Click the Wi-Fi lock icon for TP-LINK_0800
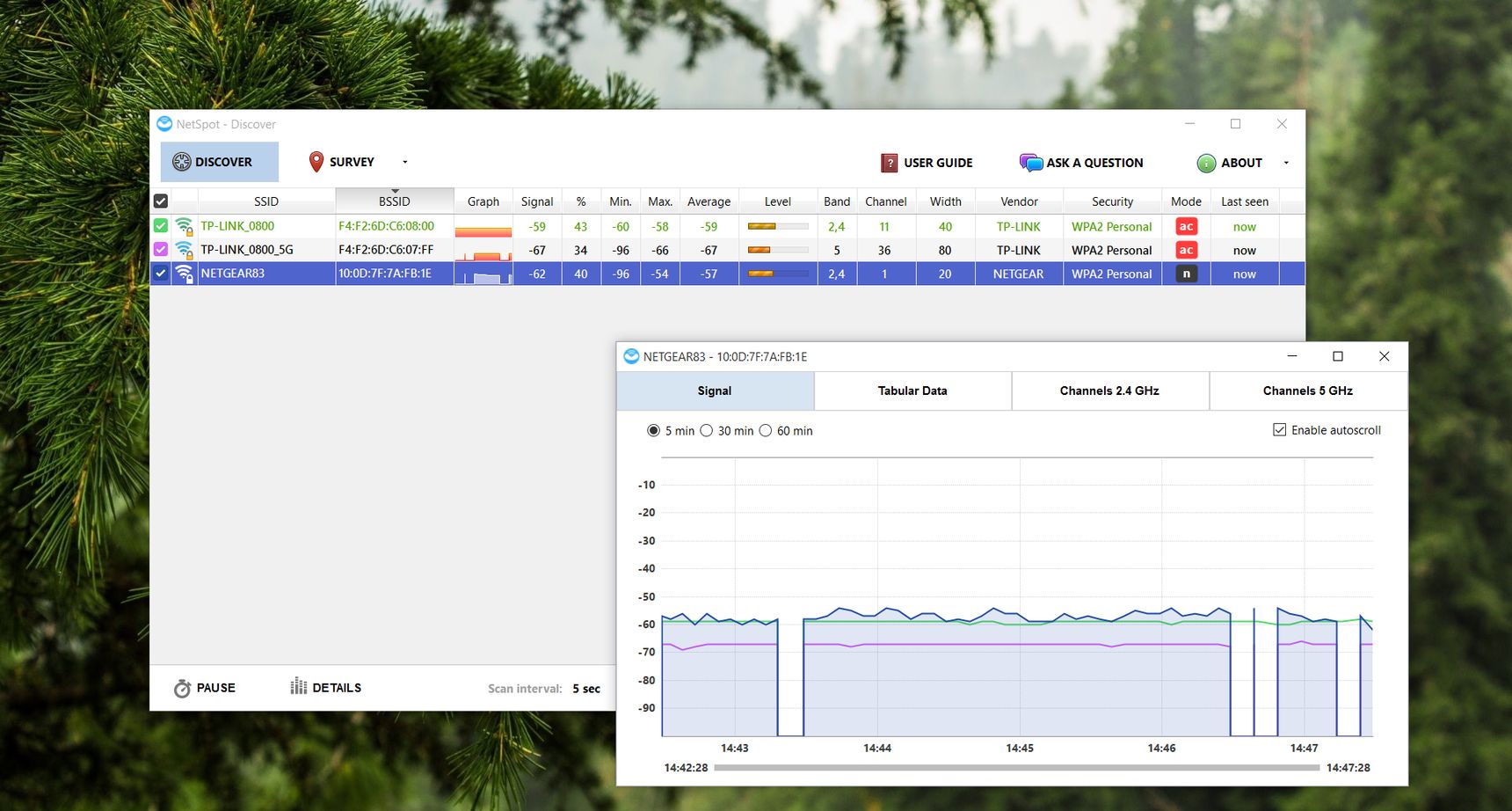The image size is (1512, 811). tap(184, 226)
